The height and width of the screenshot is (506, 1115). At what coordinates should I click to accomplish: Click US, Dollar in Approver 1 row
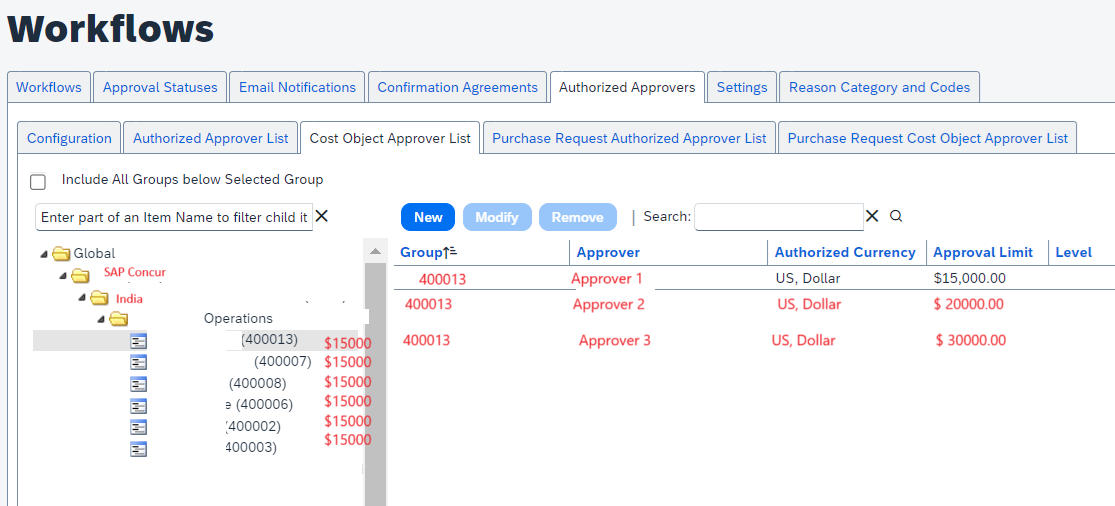click(808, 279)
